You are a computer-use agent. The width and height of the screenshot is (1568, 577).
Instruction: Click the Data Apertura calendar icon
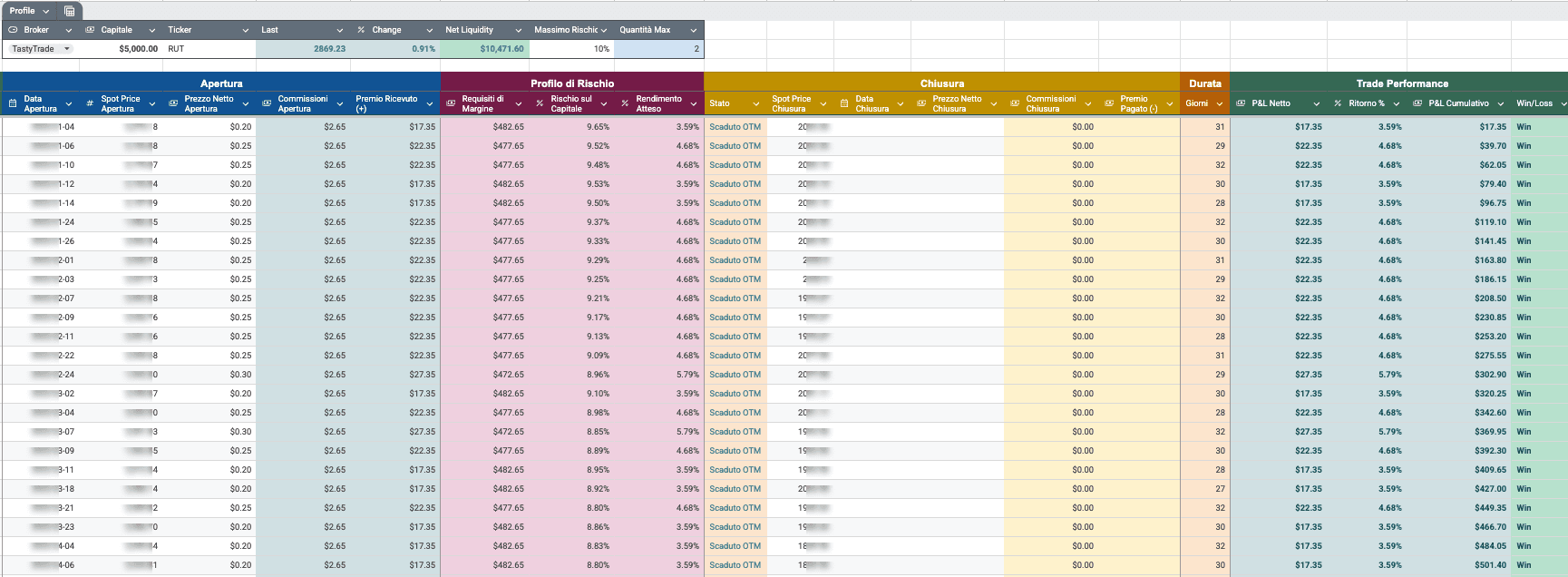click(x=13, y=103)
